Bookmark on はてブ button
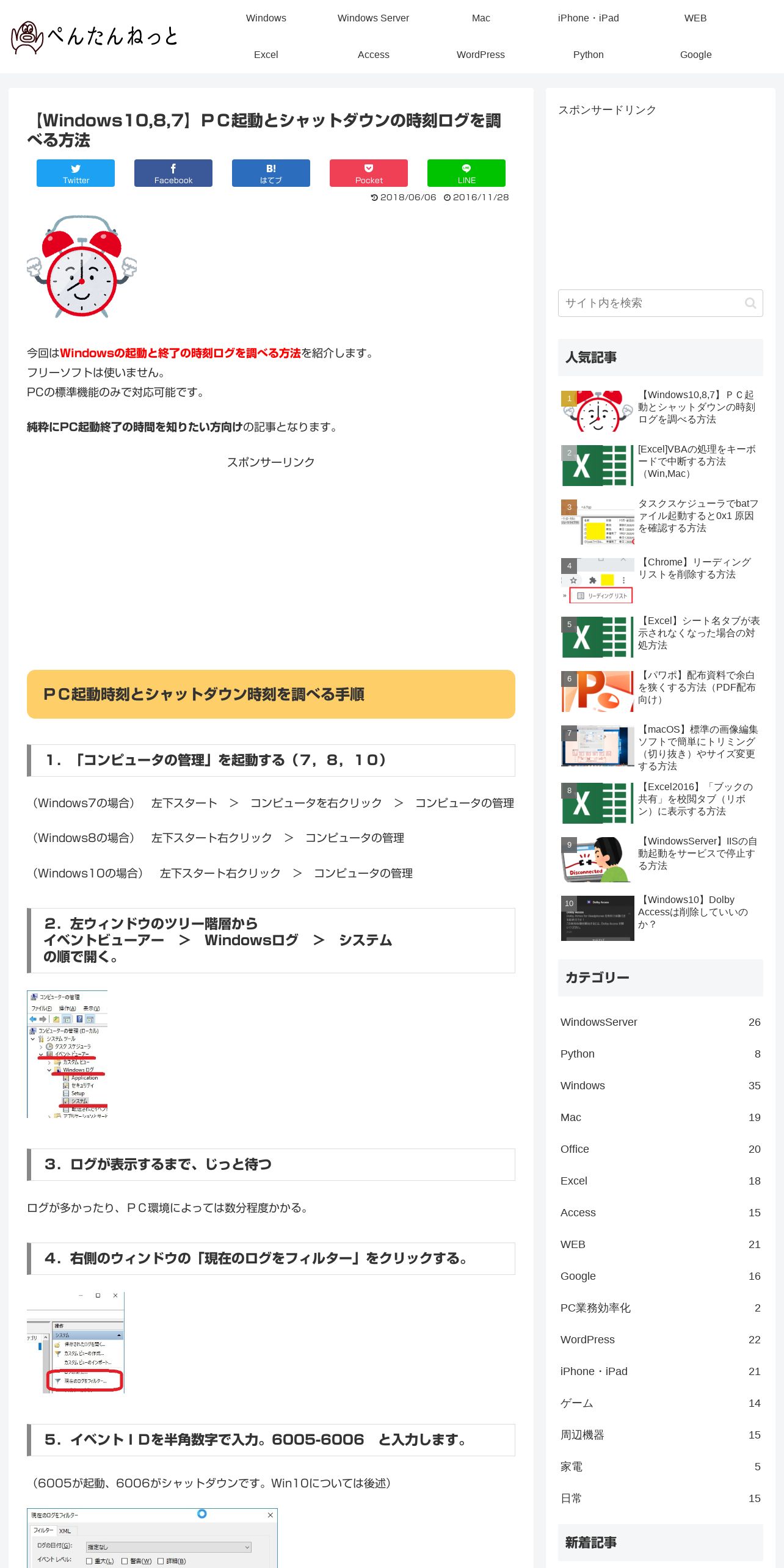 point(271,173)
